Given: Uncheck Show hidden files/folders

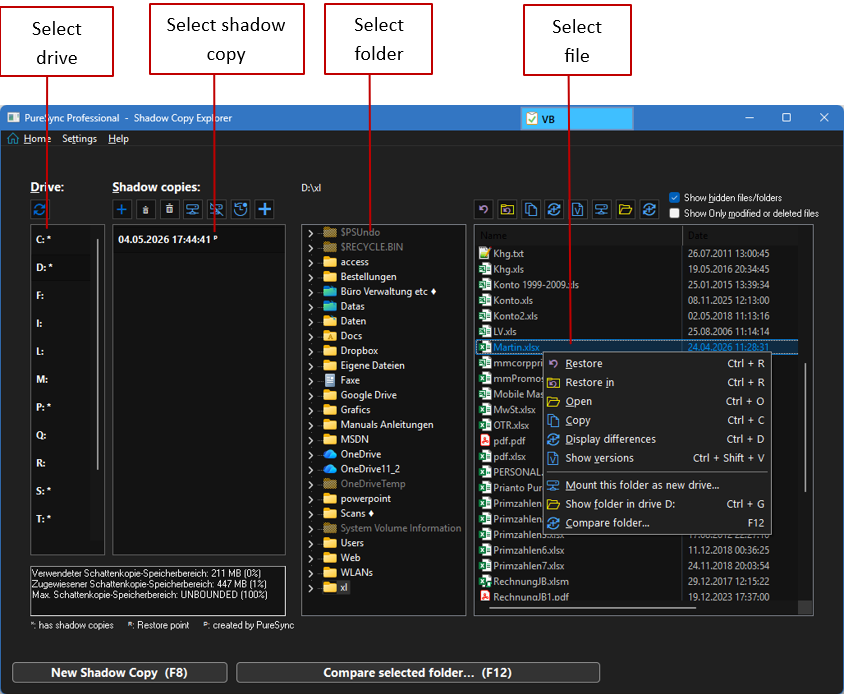Looking at the screenshot, I should pyautogui.click(x=674, y=198).
